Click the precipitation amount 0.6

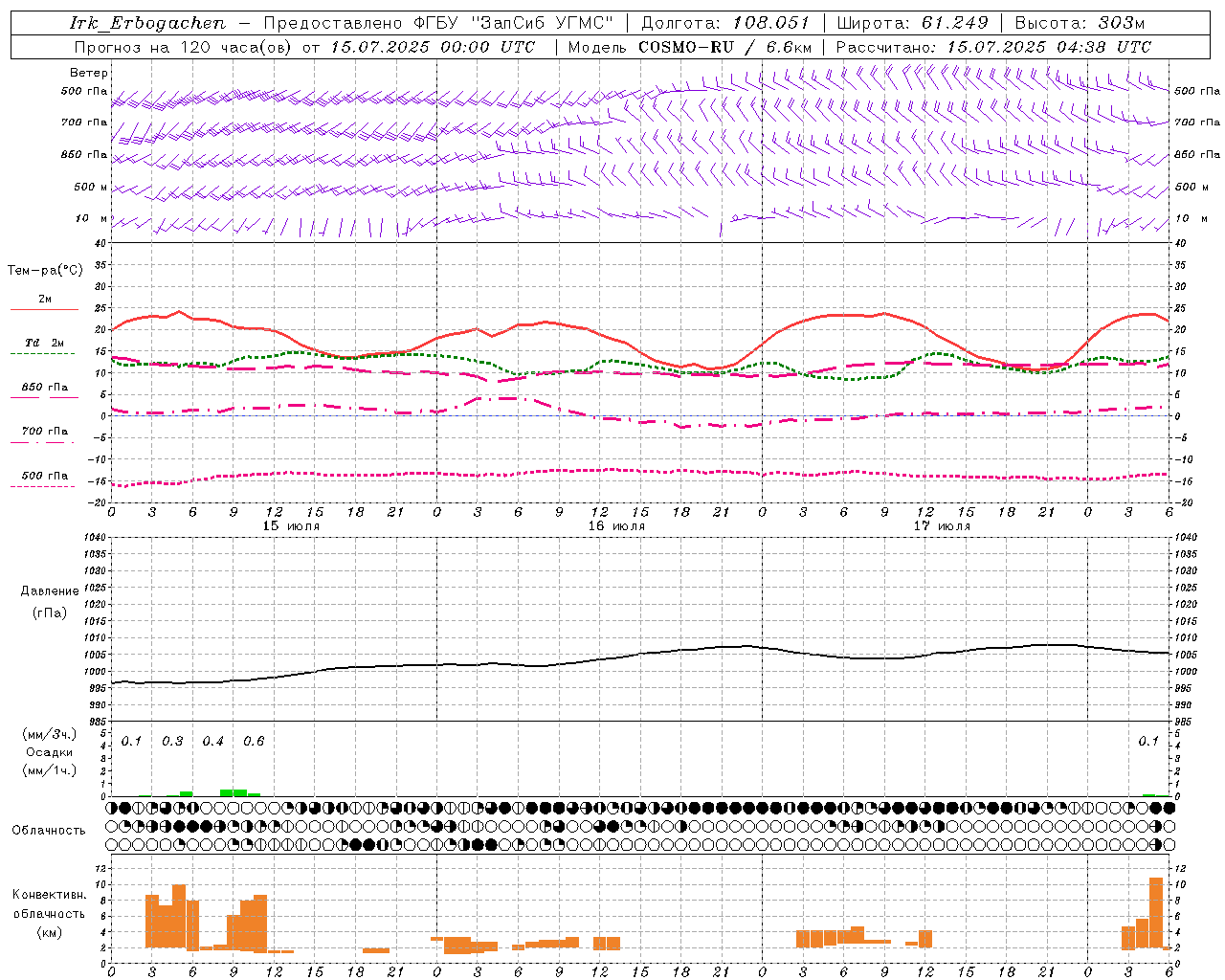coord(254,742)
